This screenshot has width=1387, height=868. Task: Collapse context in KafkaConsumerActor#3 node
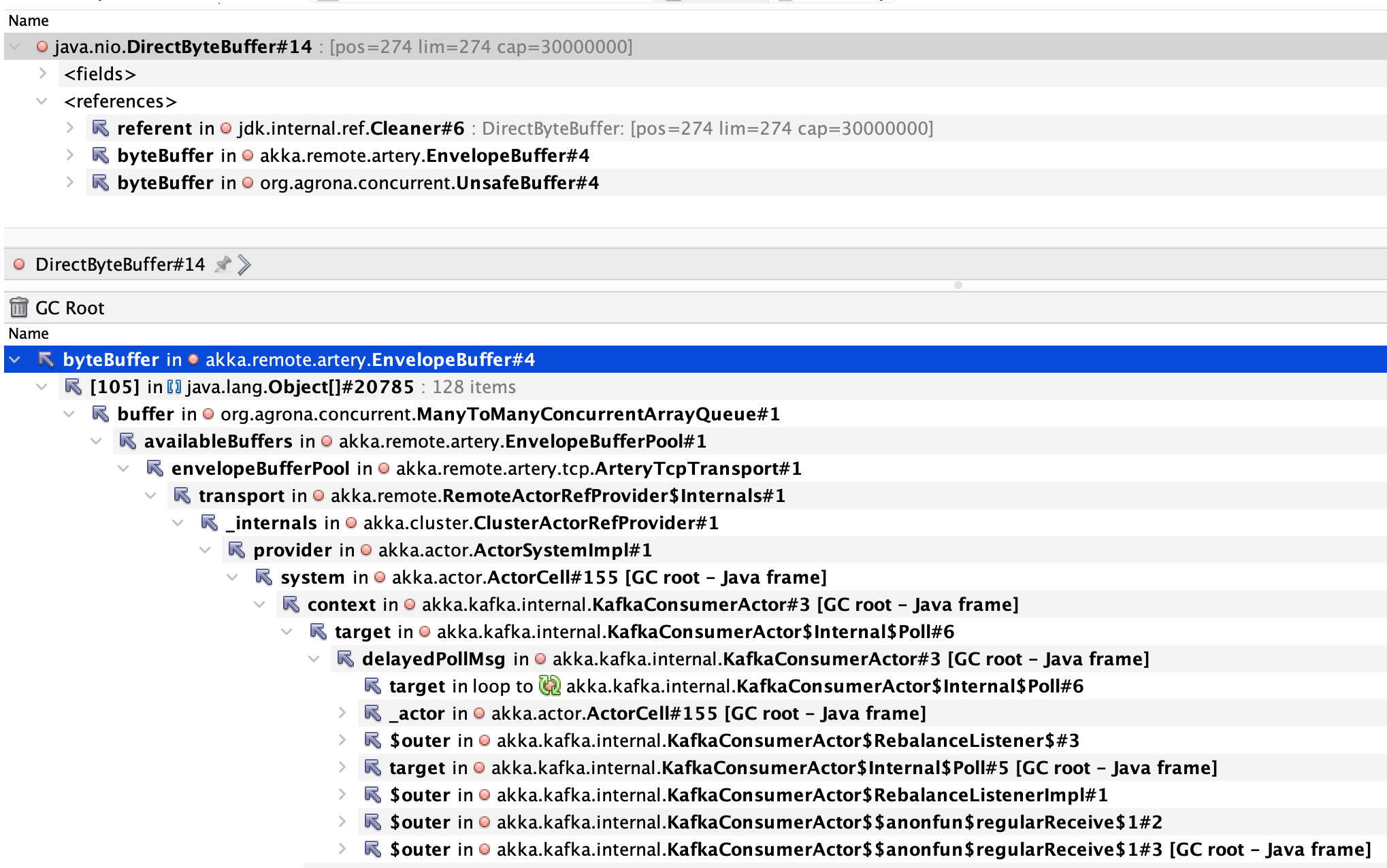click(260, 605)
